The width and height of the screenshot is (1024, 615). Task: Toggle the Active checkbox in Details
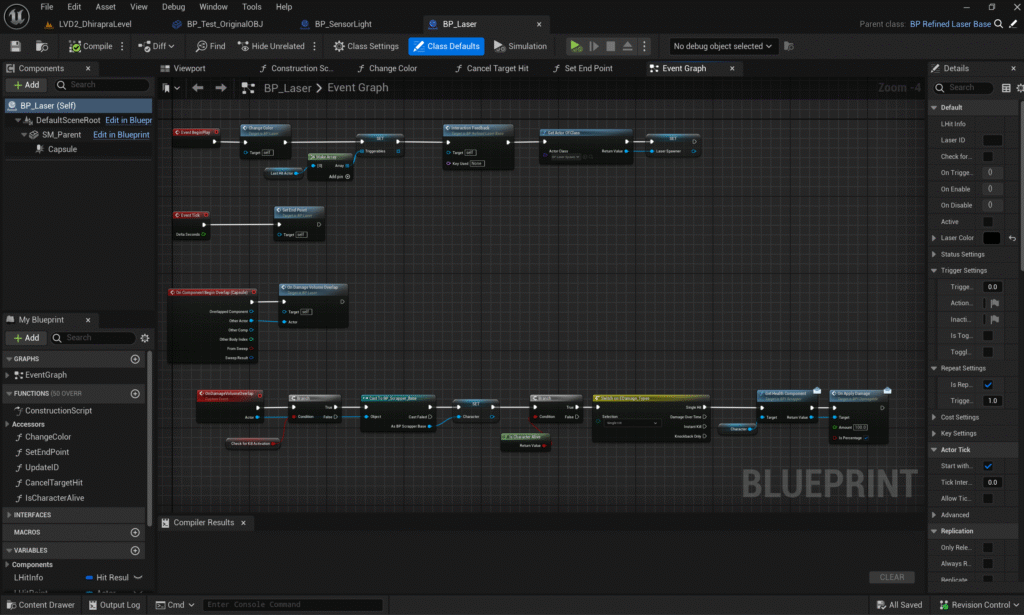987,222
